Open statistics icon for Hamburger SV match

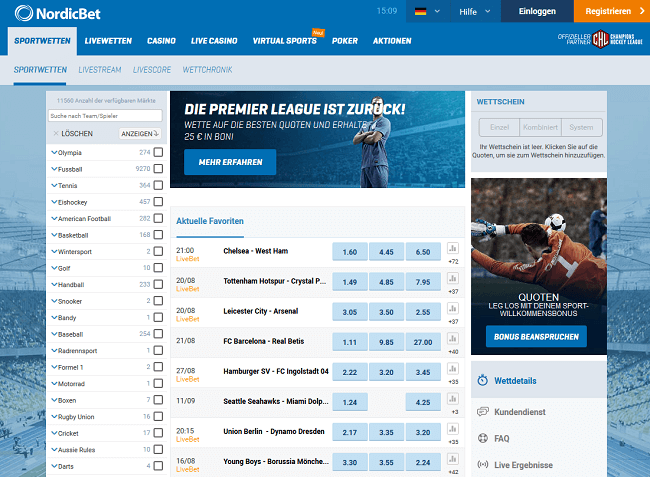click(x=453, y=368)
